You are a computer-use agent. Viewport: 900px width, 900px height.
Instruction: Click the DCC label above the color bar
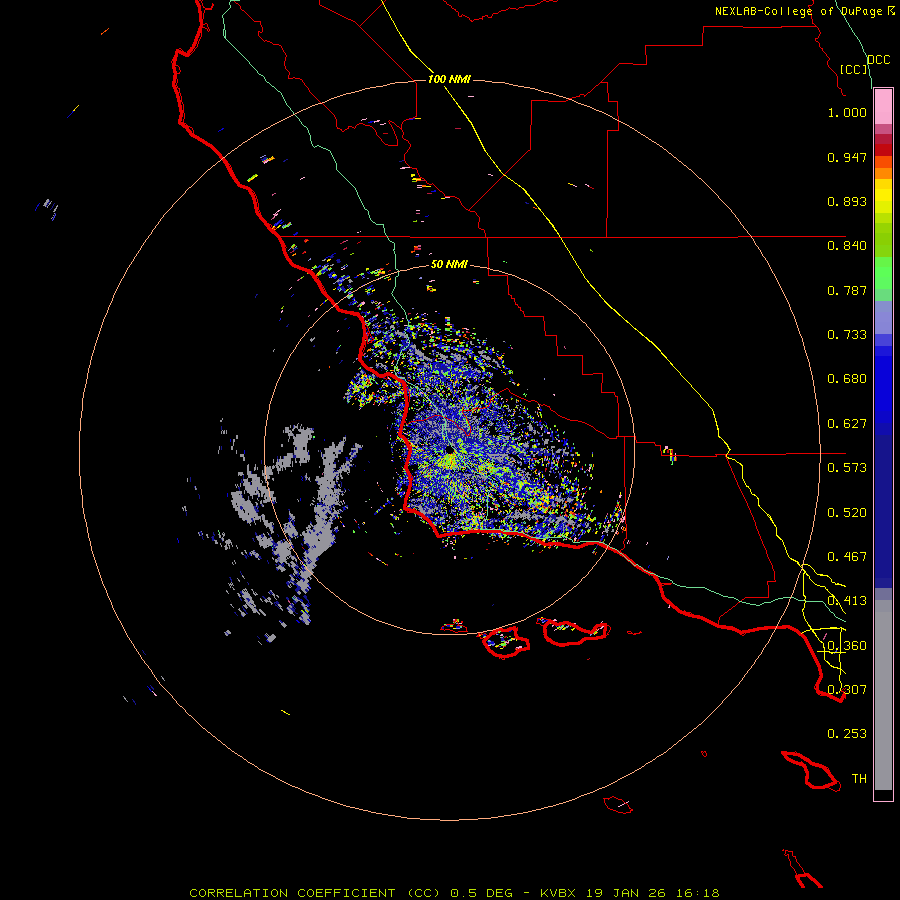tap(879, 60)
